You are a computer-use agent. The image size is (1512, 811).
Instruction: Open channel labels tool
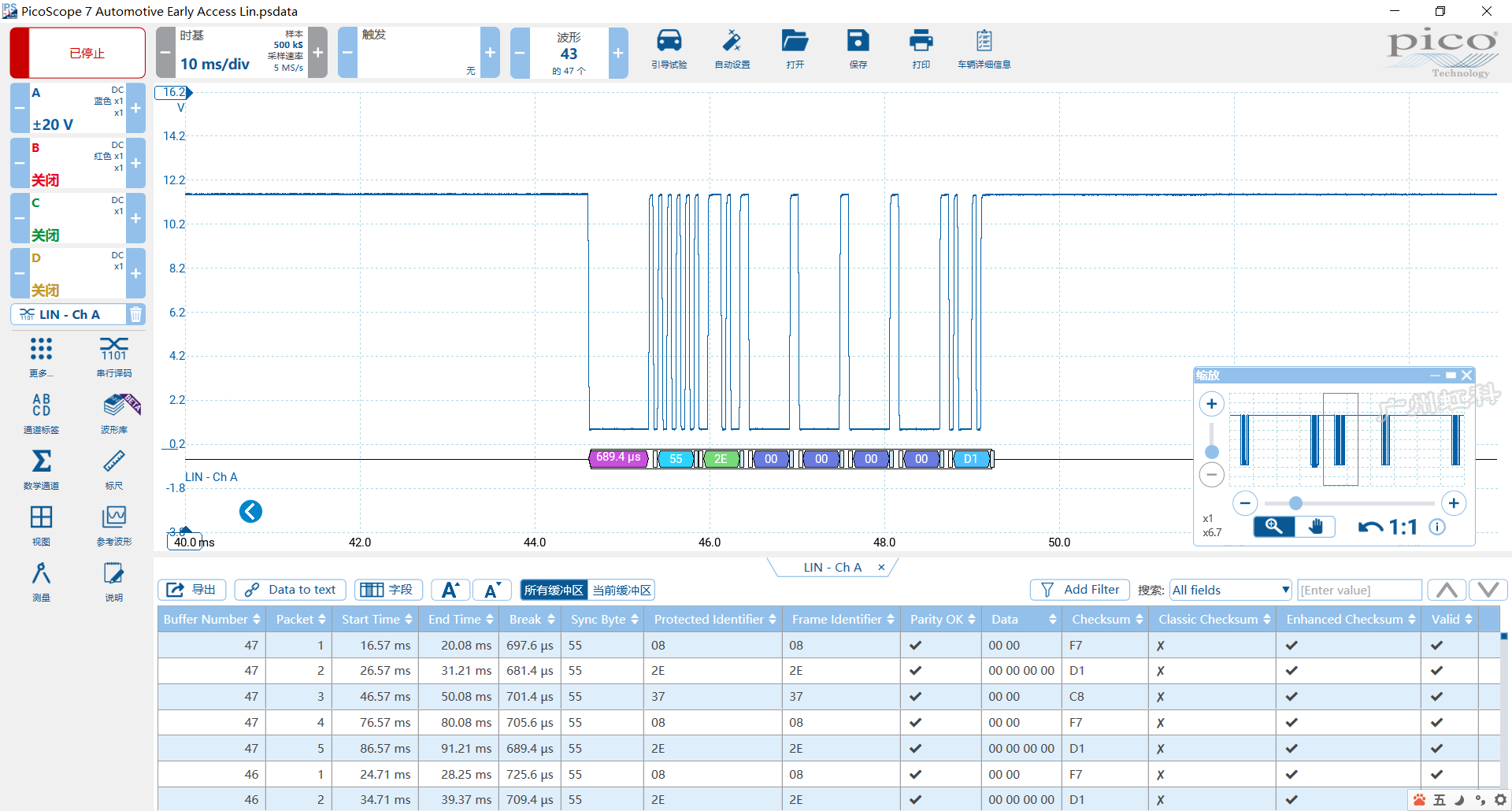coord(41,413)
